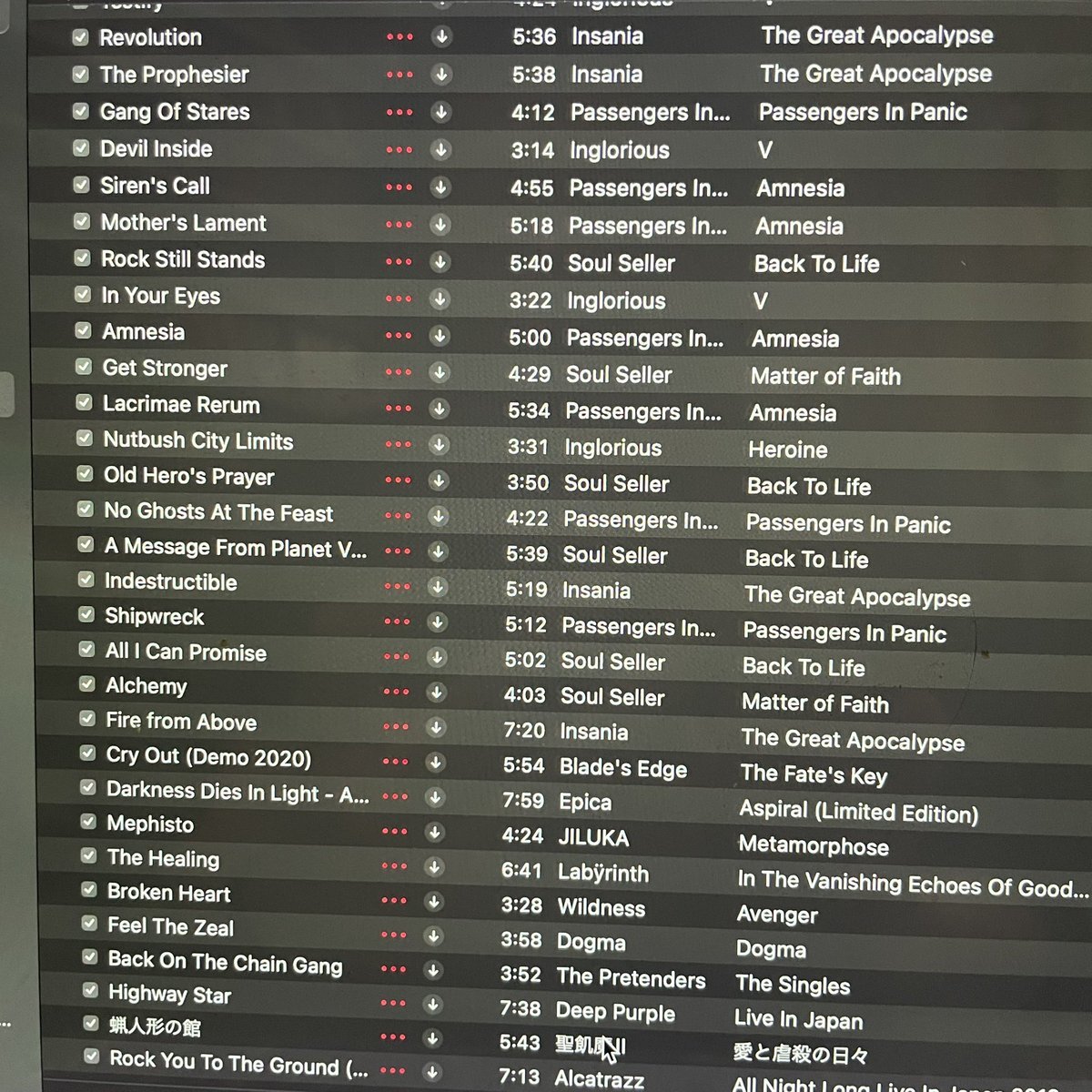Image resolution: width=1092 pixels, height=1092 pixels.
Task: Open three-dot menu for Nutbush City Limits
Action: point(398,445)
